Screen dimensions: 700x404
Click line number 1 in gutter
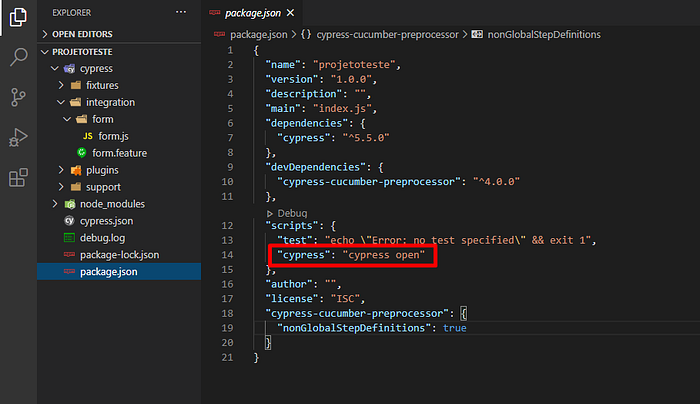point(230,50)
